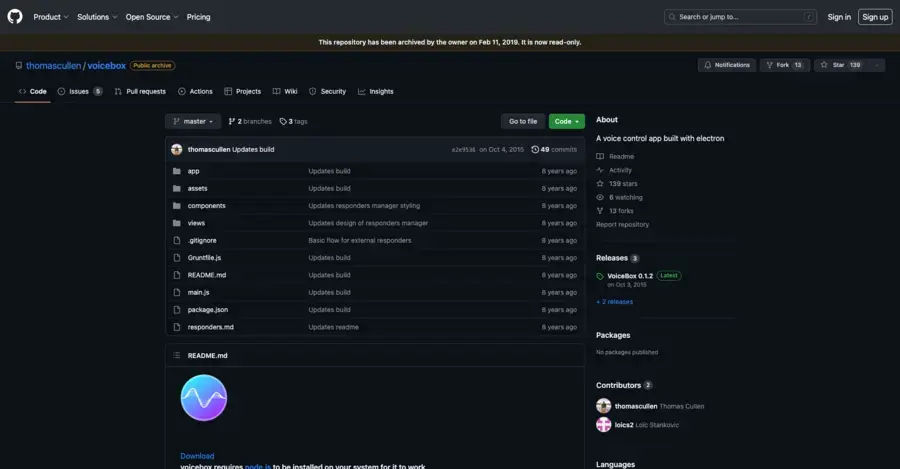The image size is (900, 469).
Task: Switch to the Wiki tab
Action: (285, 91)
